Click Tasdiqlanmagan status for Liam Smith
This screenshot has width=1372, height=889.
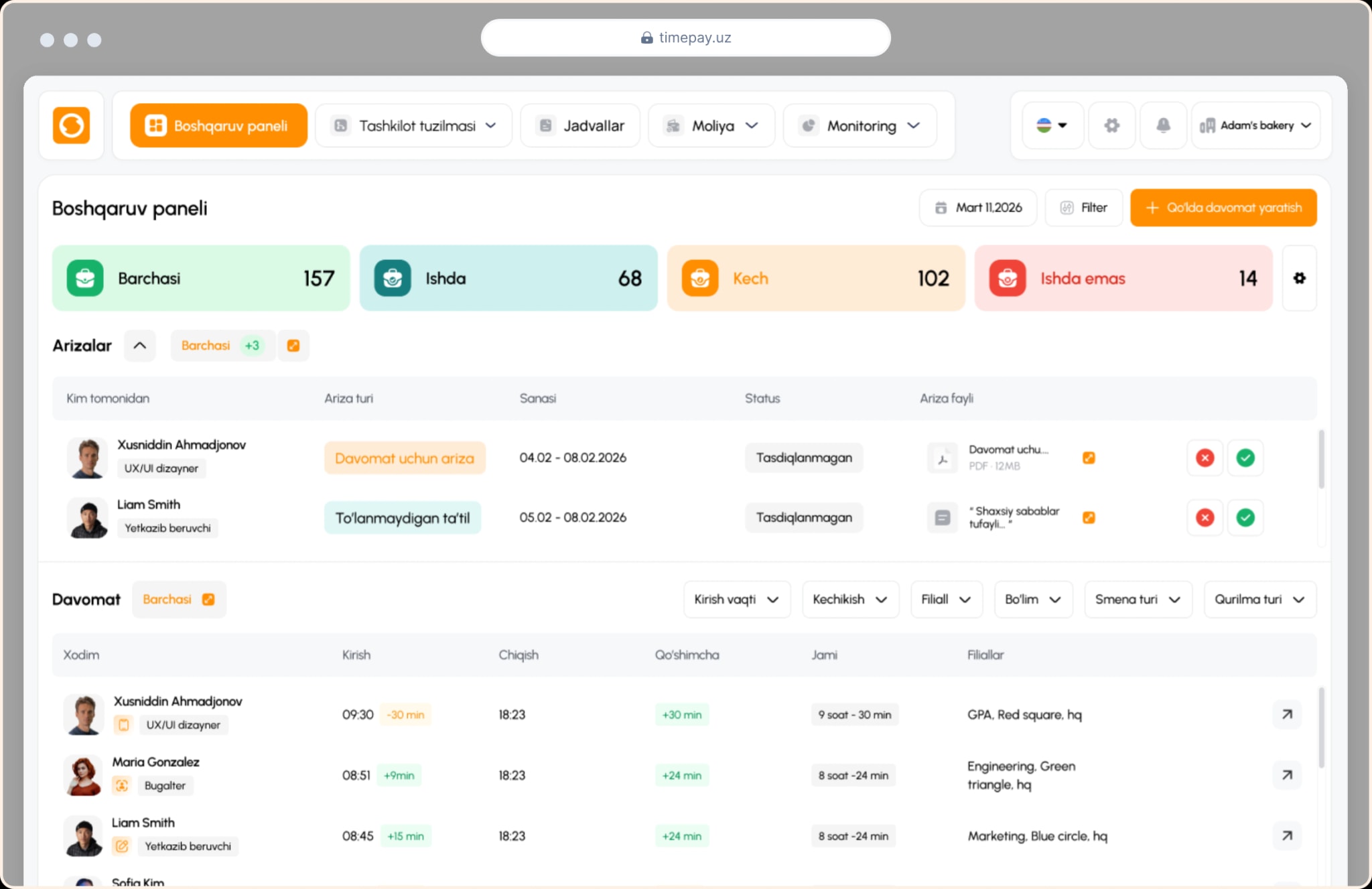[x=804, y=517]
